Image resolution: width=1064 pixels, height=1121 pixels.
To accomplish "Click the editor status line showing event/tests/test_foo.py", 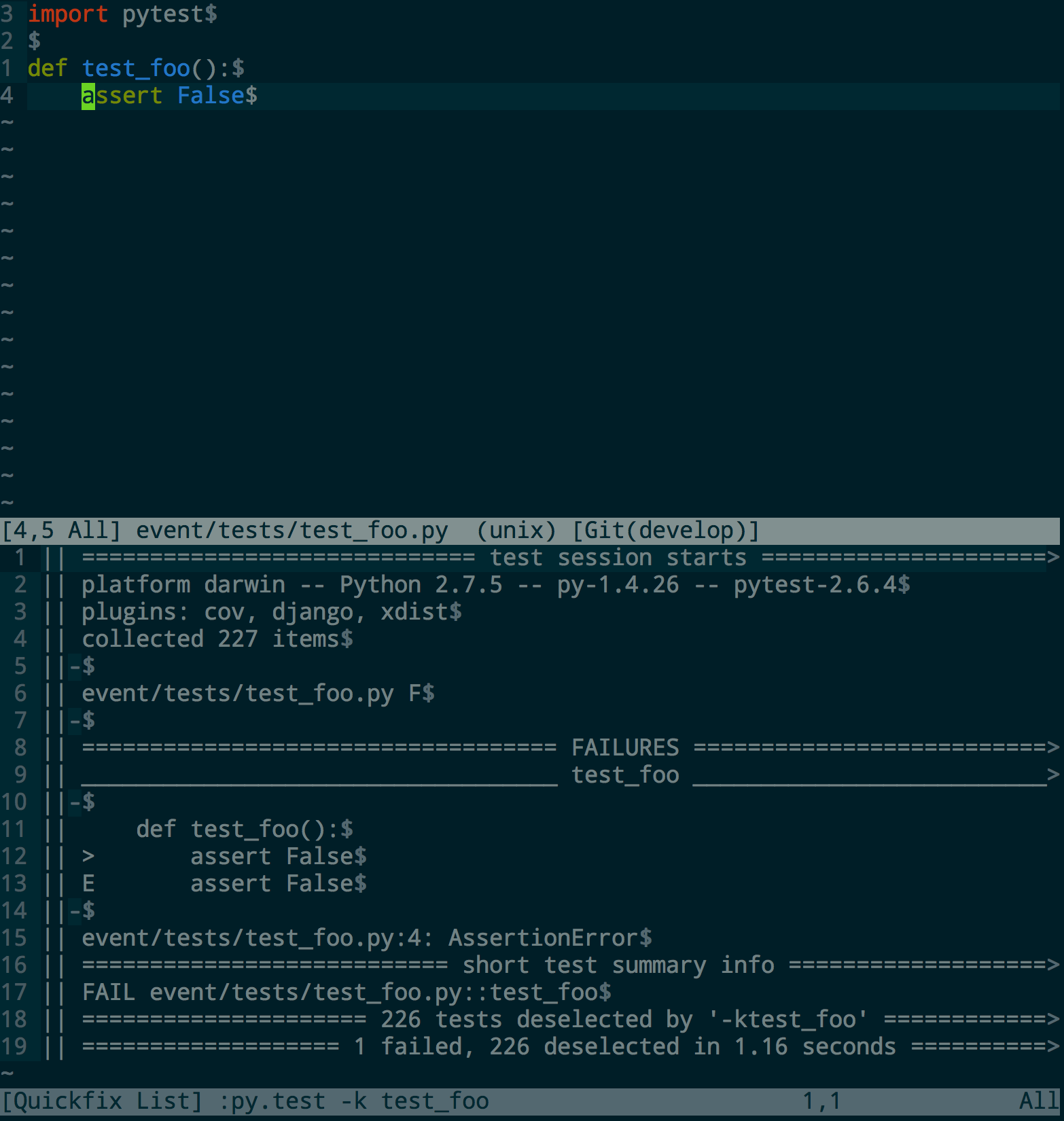I will pos(530,531).
